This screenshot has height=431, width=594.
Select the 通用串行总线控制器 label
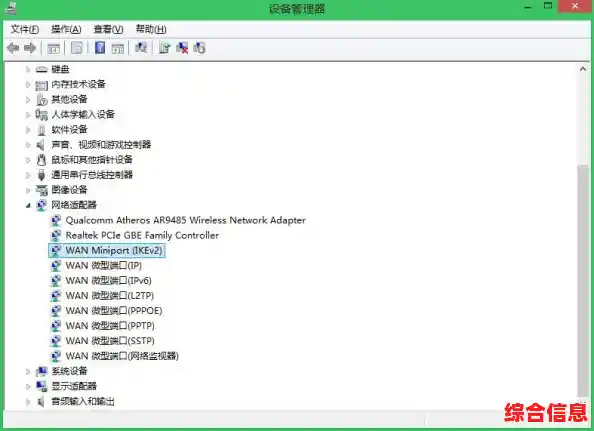coord(92,175)
